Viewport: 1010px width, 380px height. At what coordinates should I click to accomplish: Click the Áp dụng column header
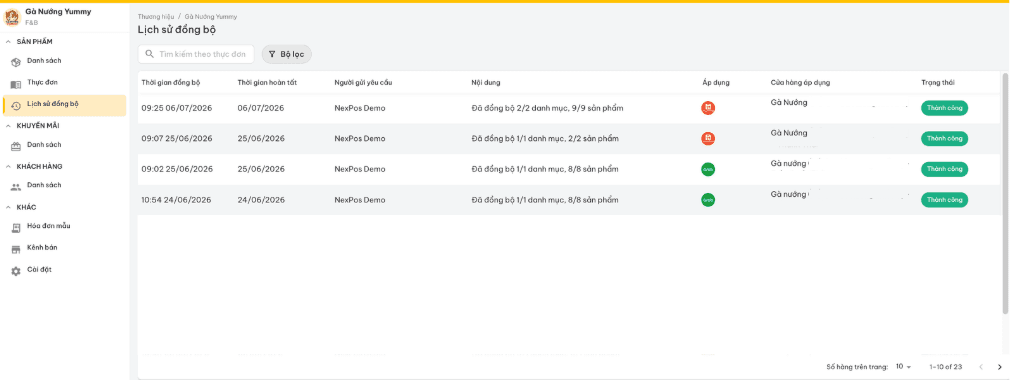[716, 82]
